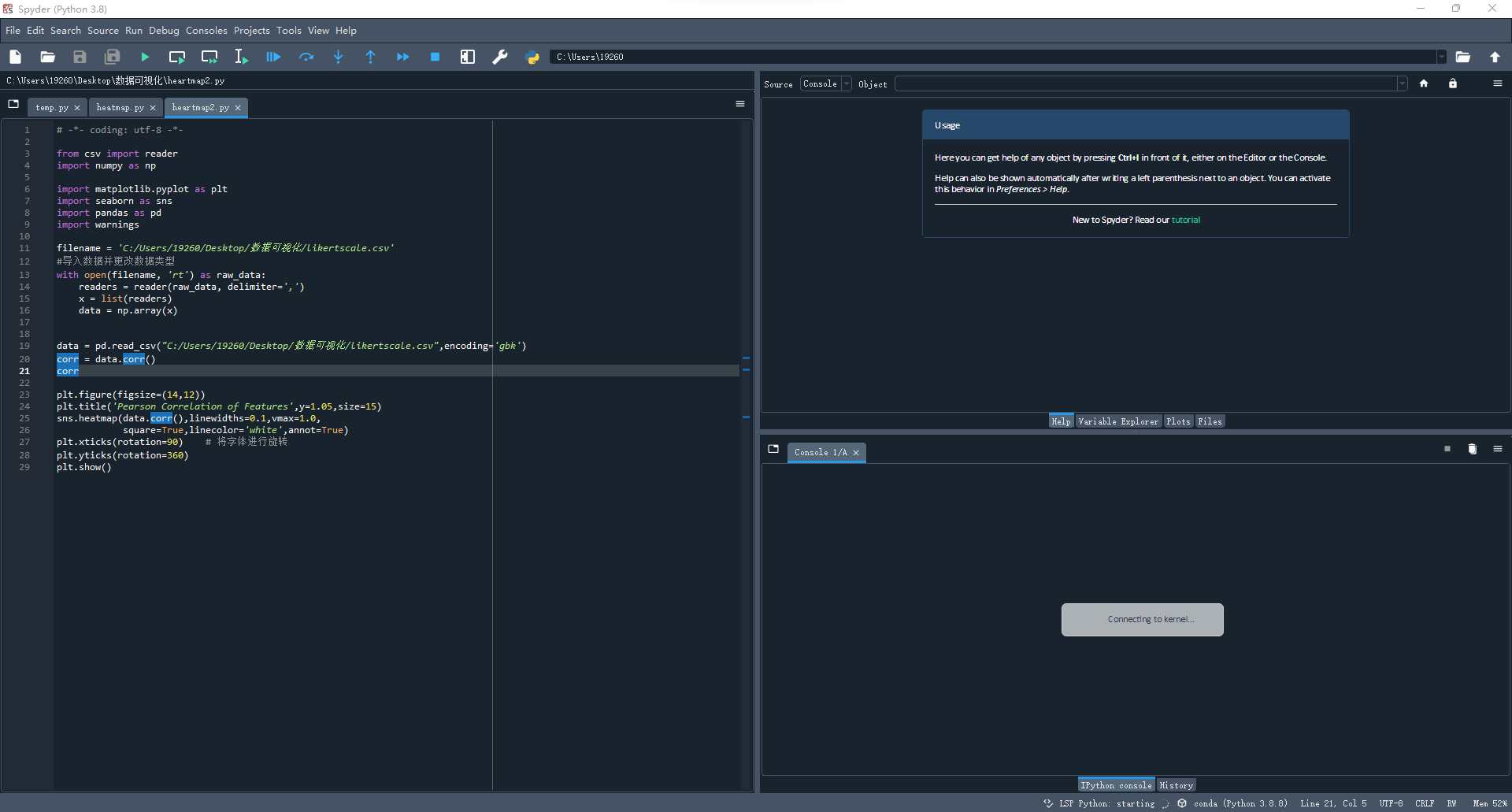Switch to the Plots pane tab
This screenshot has width=1512, height=812.
click(1179, 421)
